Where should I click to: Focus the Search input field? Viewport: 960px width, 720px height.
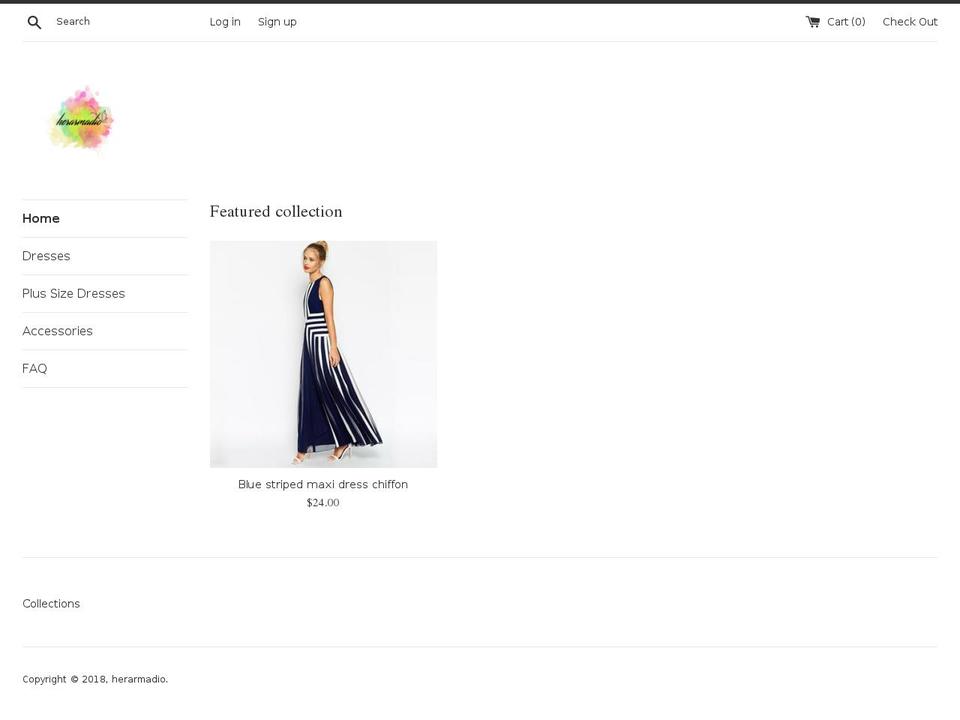(116, 21)
